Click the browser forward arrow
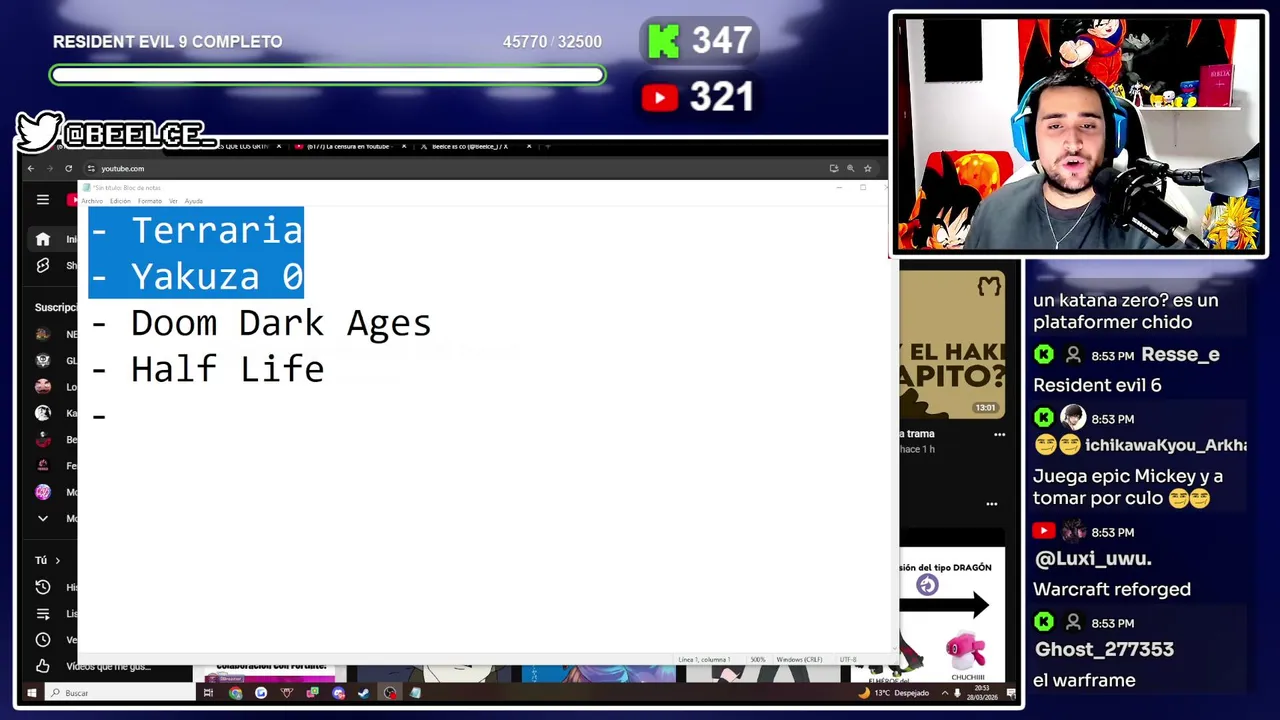The image size is (1280, 720). [49, 168]
